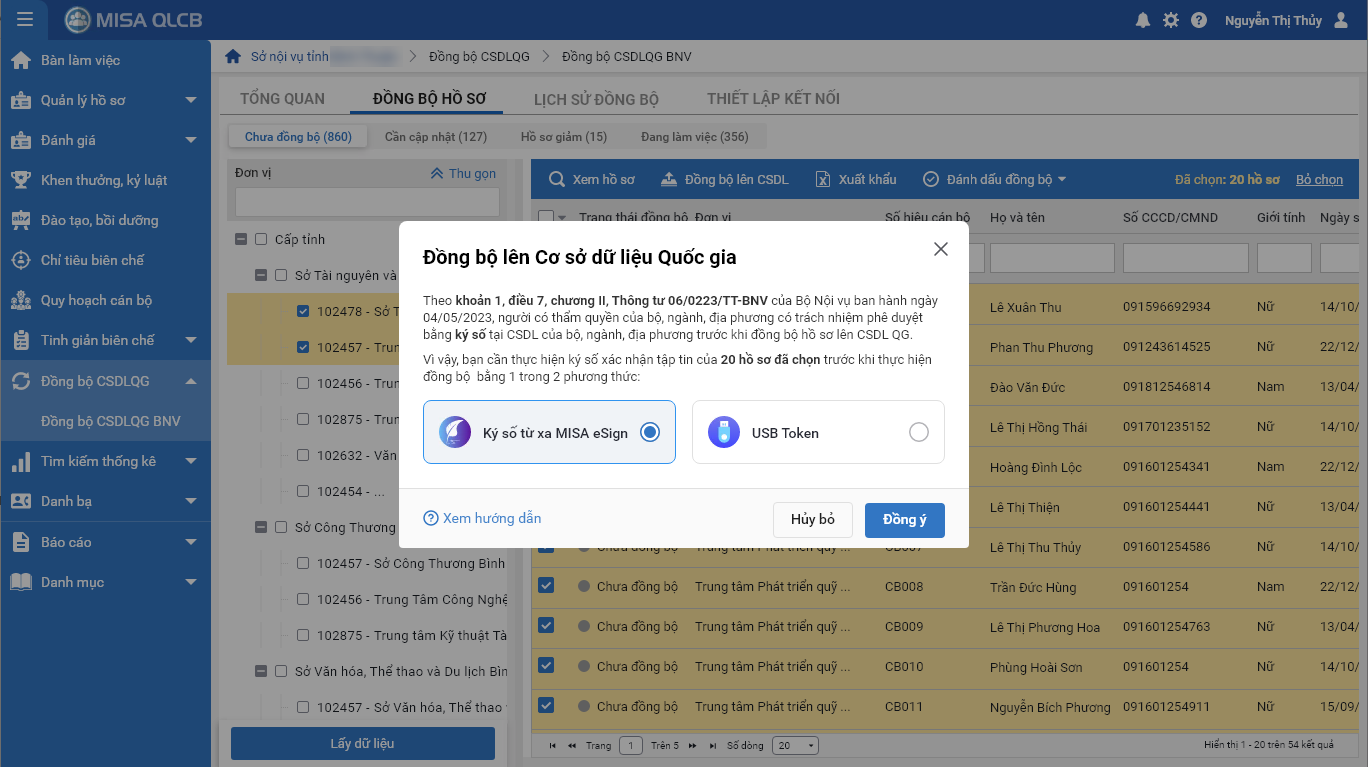1368x767 pixels.
Task: Open notifications bell icon
Action: (1142, 20)
